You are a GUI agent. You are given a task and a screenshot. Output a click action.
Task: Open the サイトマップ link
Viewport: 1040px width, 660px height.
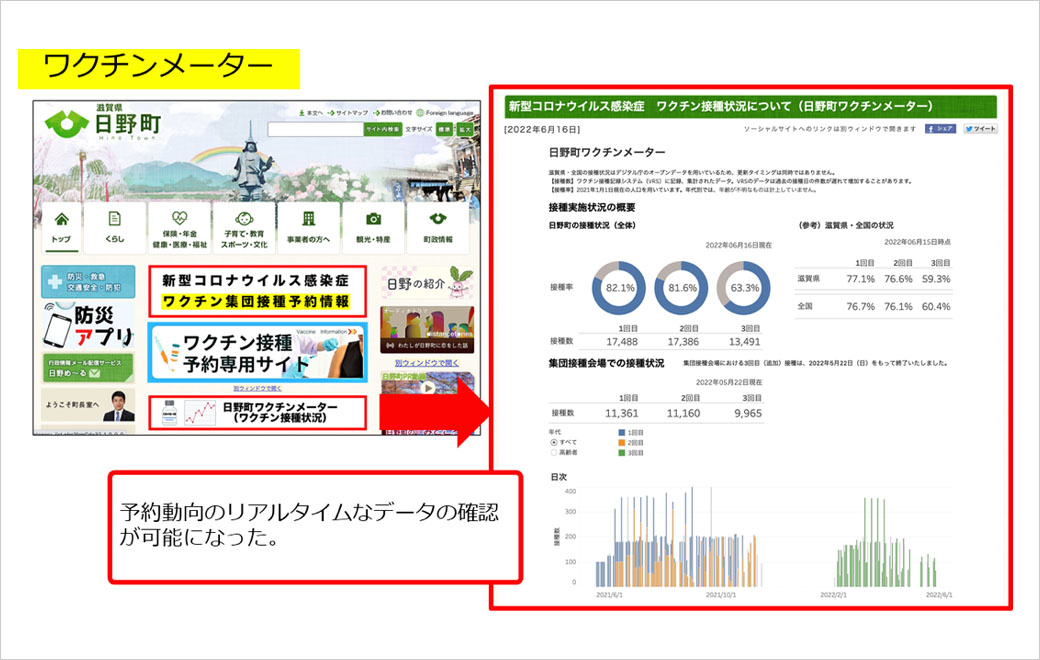pyautogui.click(x=348, y=113)
